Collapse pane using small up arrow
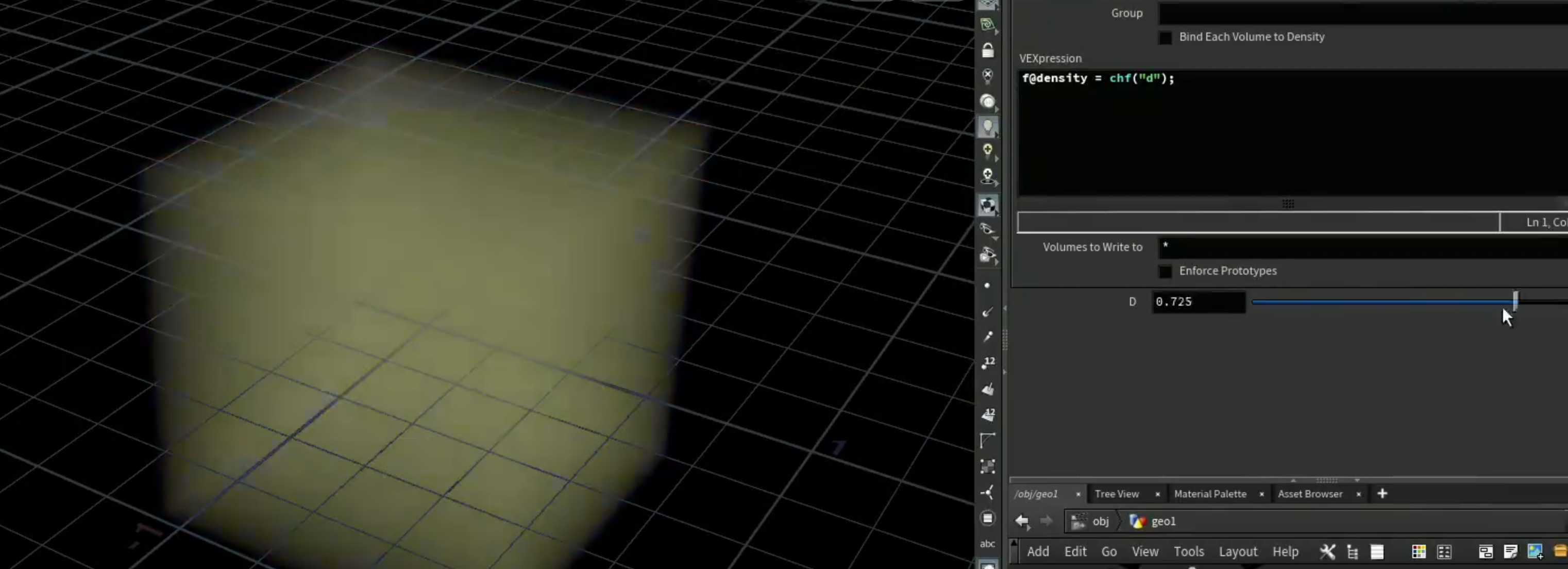 (x=1293, y=480)
